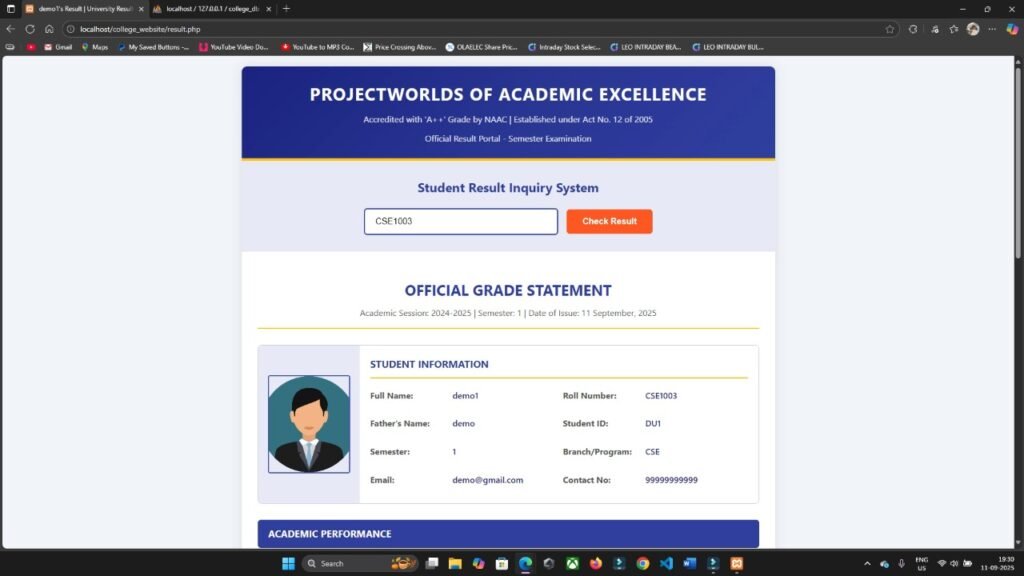The width and height of the screenshot is (1024, 576).
Task: Click the Check Result button
Action: [609, 221]
